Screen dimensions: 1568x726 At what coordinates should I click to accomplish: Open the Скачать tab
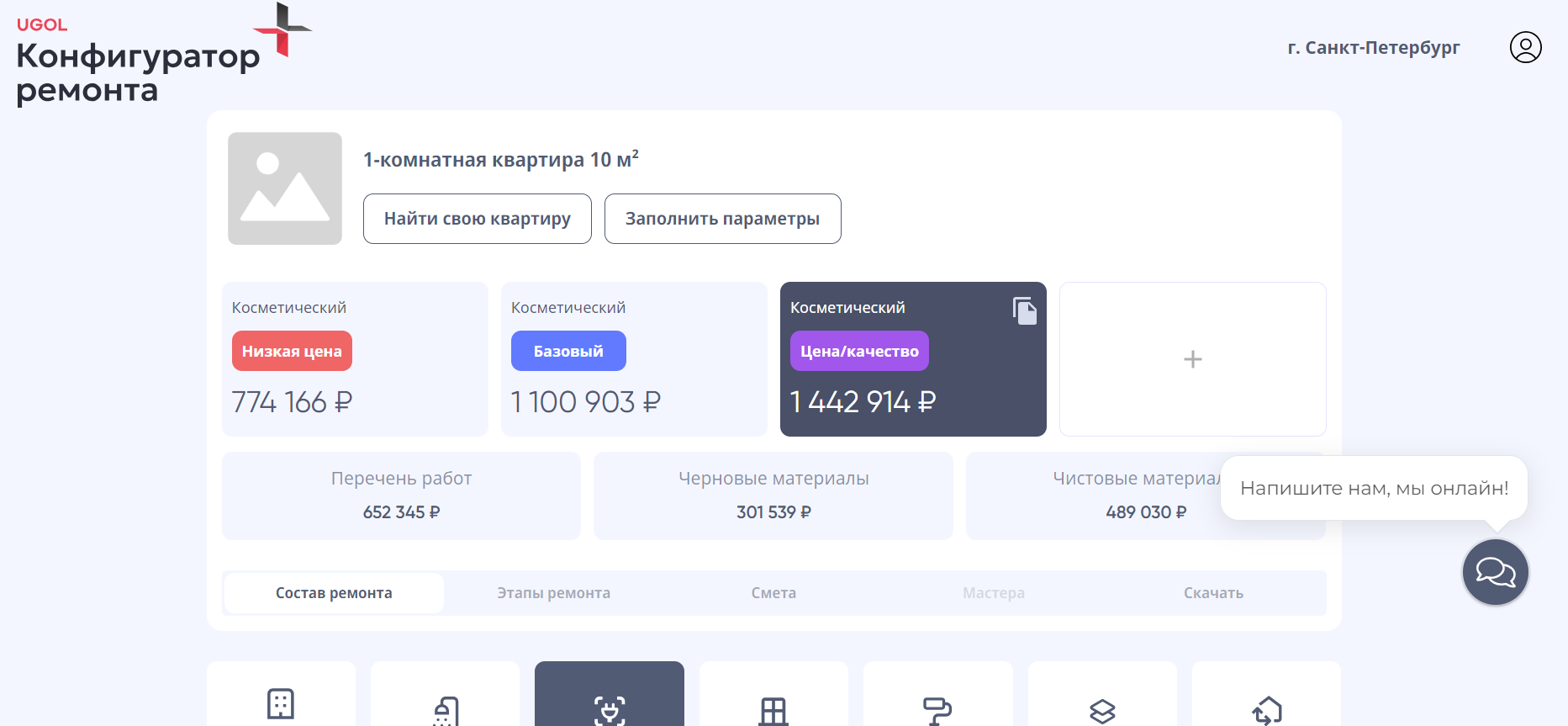click(x=1213, y=593)
